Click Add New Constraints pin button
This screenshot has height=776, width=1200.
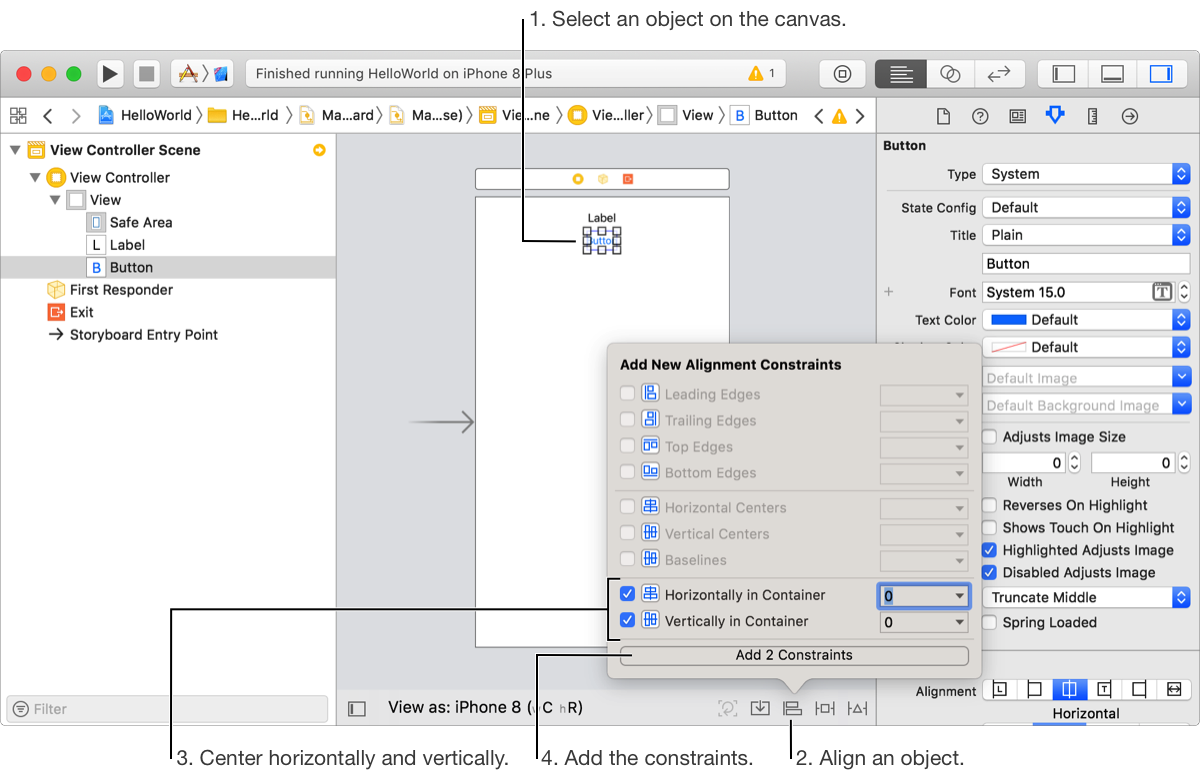[x=824, y=708]
